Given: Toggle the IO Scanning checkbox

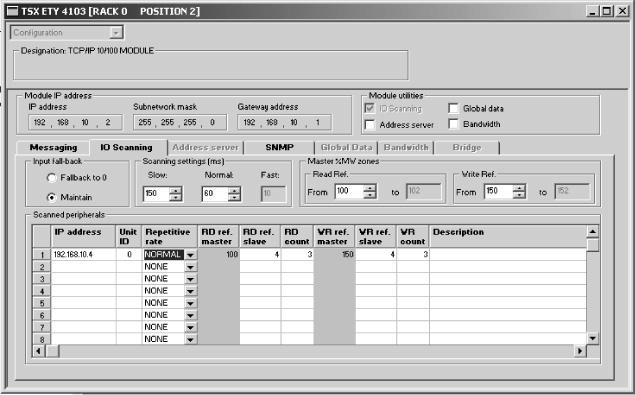Looking at the screenshot, I should tap(369, 108).
